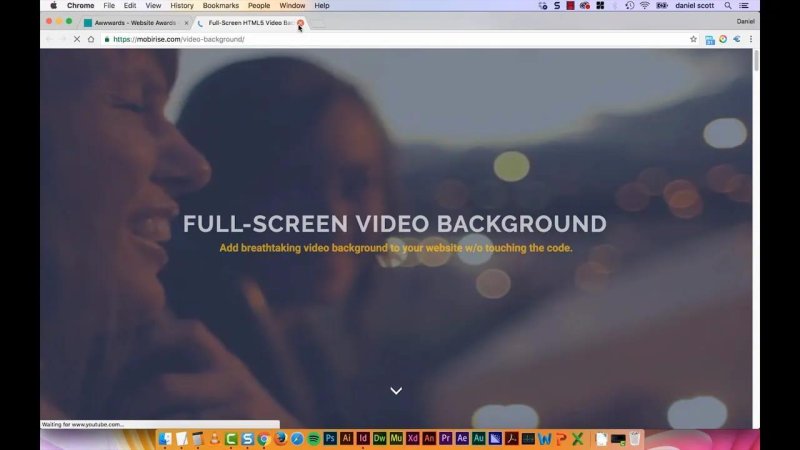Click the Wi-Fi status icon
800x450 pixels.
(x=645, y=6)
